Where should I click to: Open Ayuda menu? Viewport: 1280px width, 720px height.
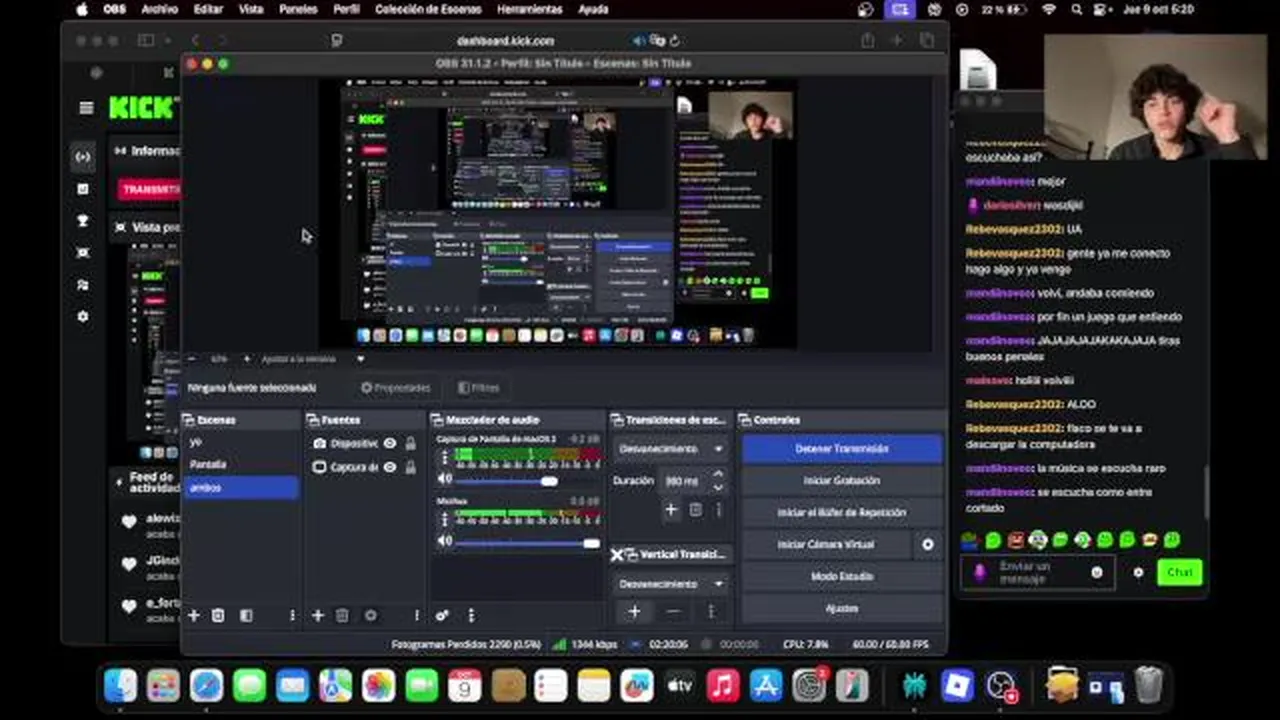[593, 9]
